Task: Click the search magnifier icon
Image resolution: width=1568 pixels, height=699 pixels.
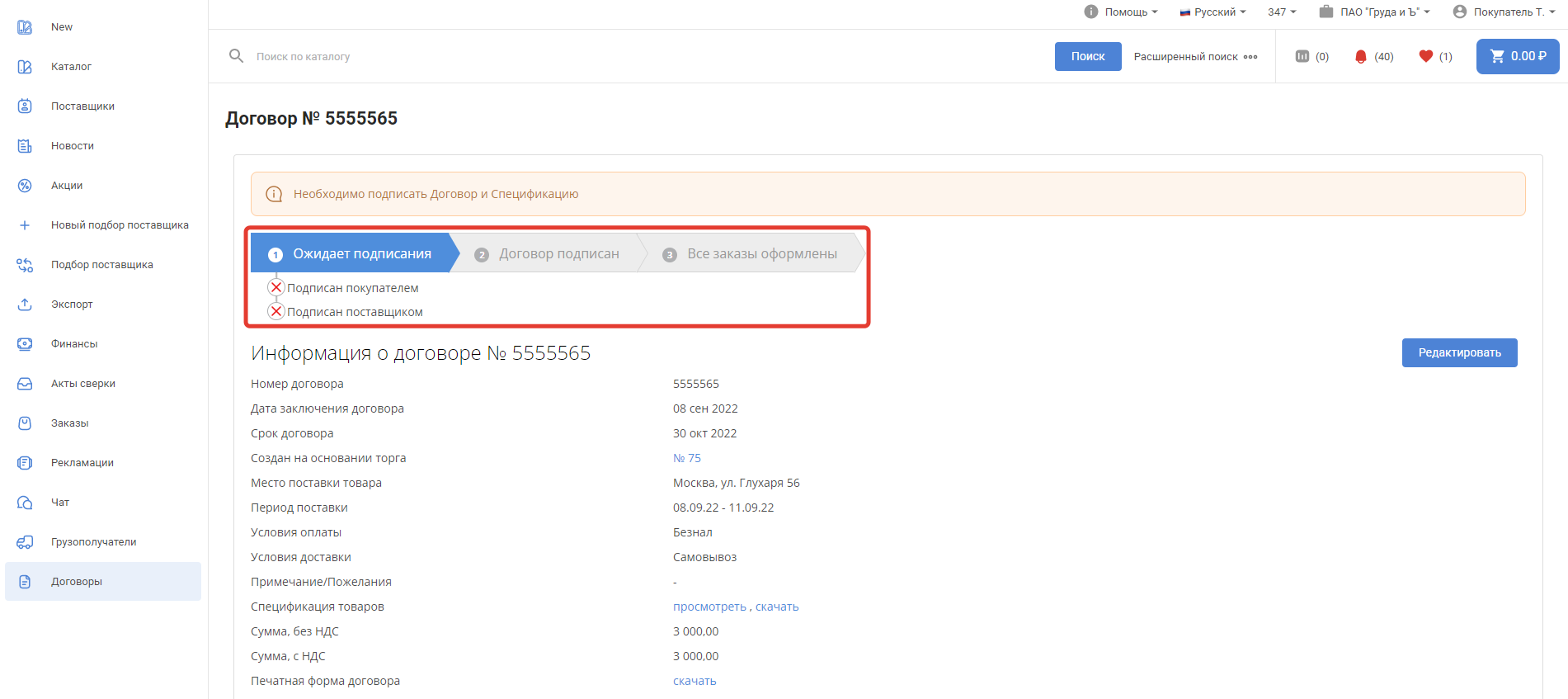Action: 236,56
